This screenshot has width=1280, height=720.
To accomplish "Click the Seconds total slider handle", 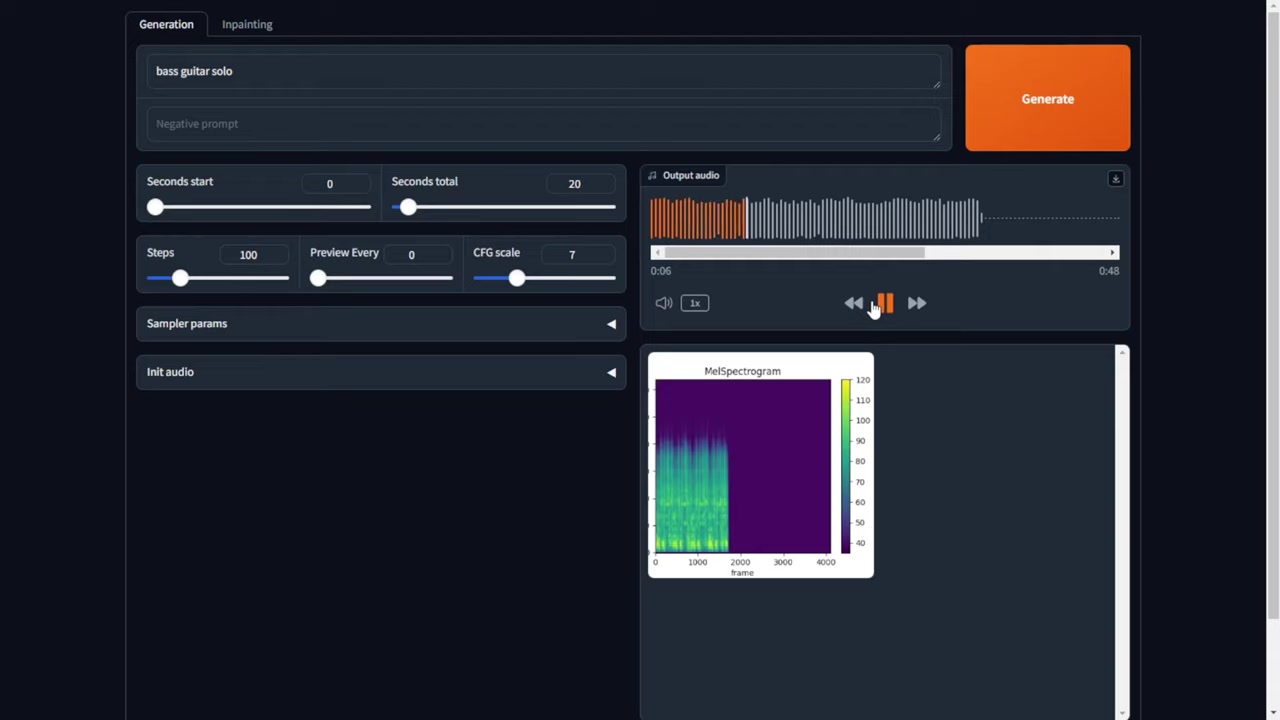I will [x=408, y=207].
